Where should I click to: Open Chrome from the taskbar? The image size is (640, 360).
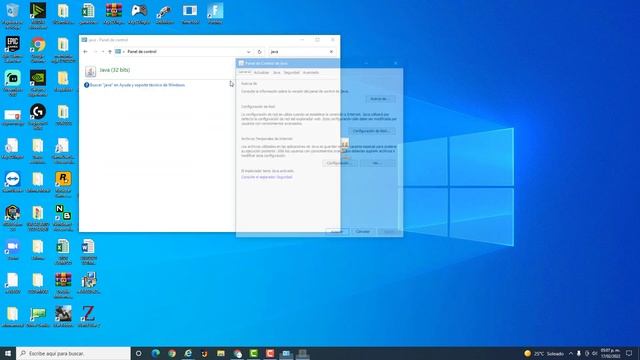pyautogui.click(x=172, y=353)
